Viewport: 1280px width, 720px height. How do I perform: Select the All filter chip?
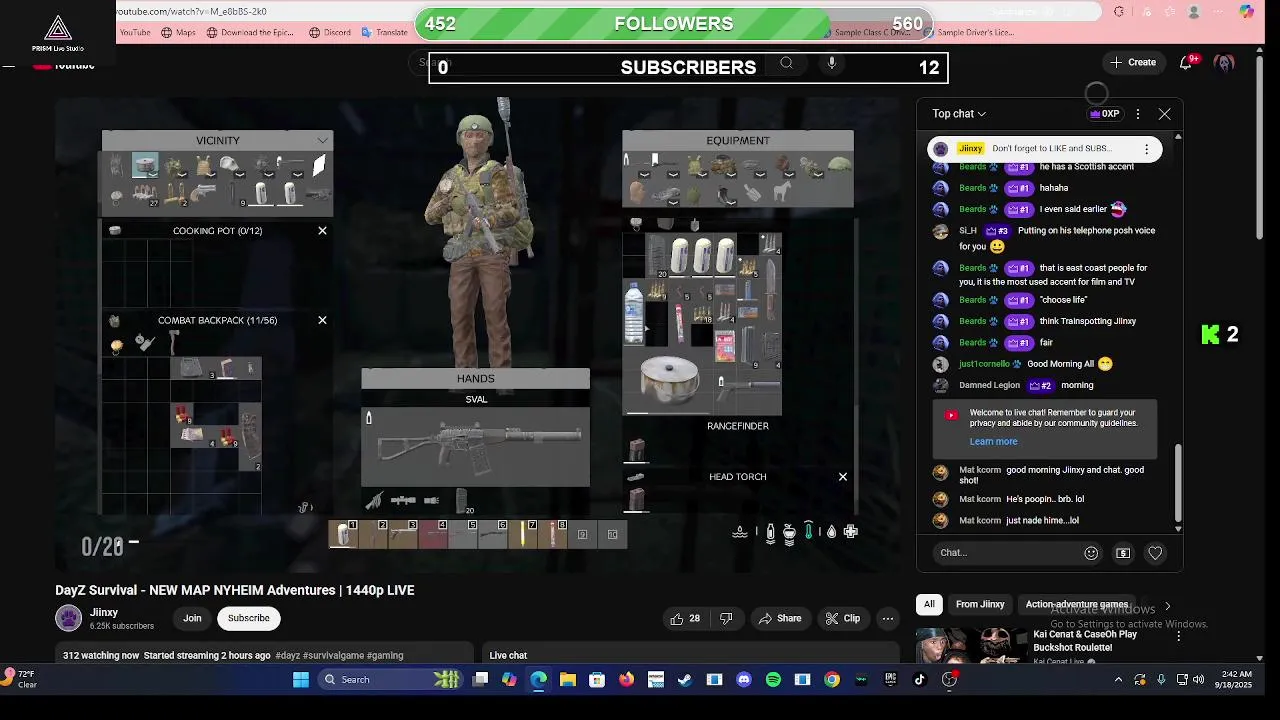pyautogui.click(x=929, y=604)
